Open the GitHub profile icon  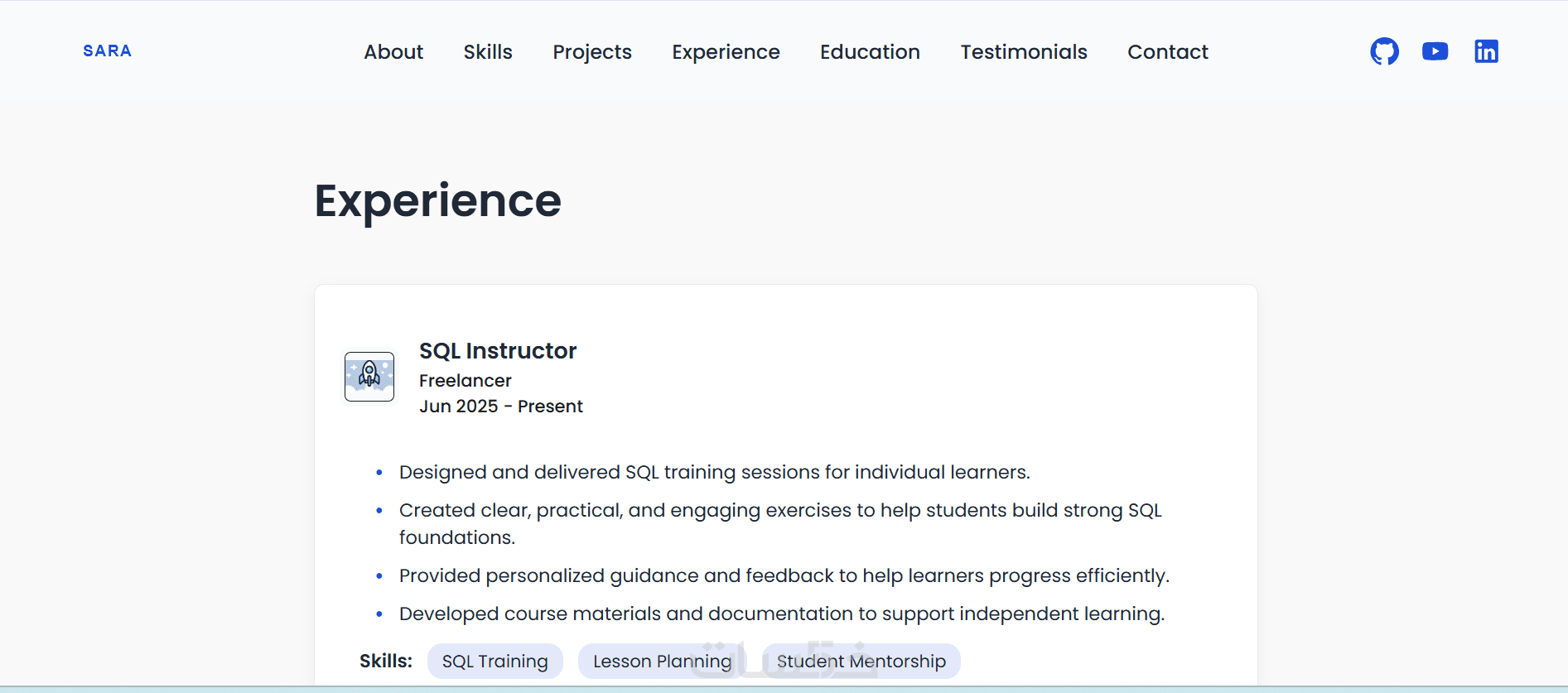tap(1384, 51)
